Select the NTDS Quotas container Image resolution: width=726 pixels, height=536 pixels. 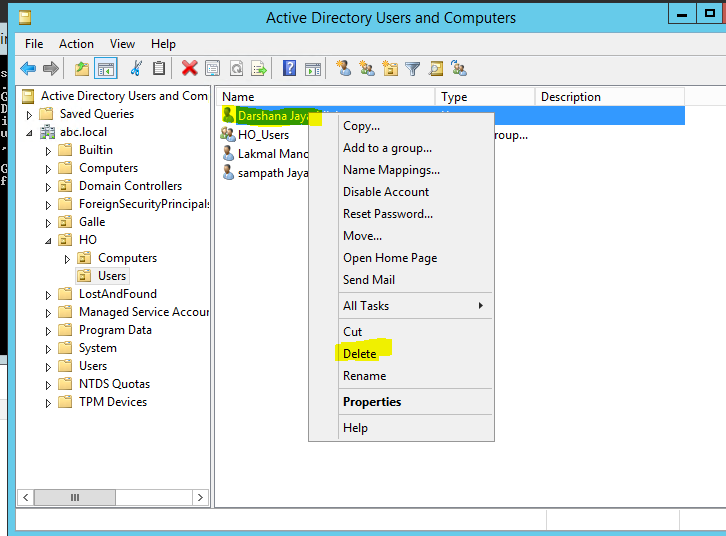pyautogui.click(x=114, y=384)
